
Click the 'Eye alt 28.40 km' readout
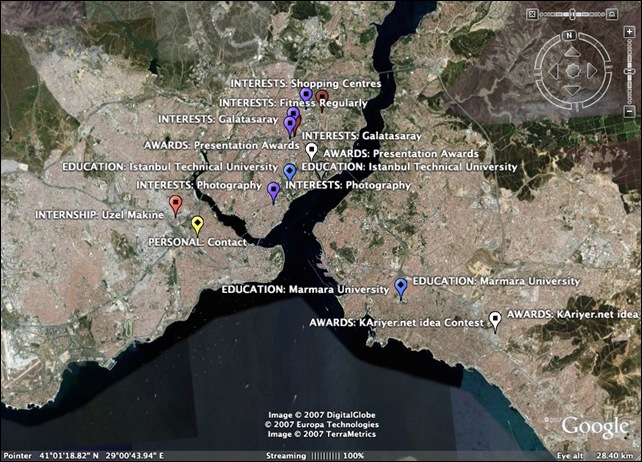tap(595, 455)
